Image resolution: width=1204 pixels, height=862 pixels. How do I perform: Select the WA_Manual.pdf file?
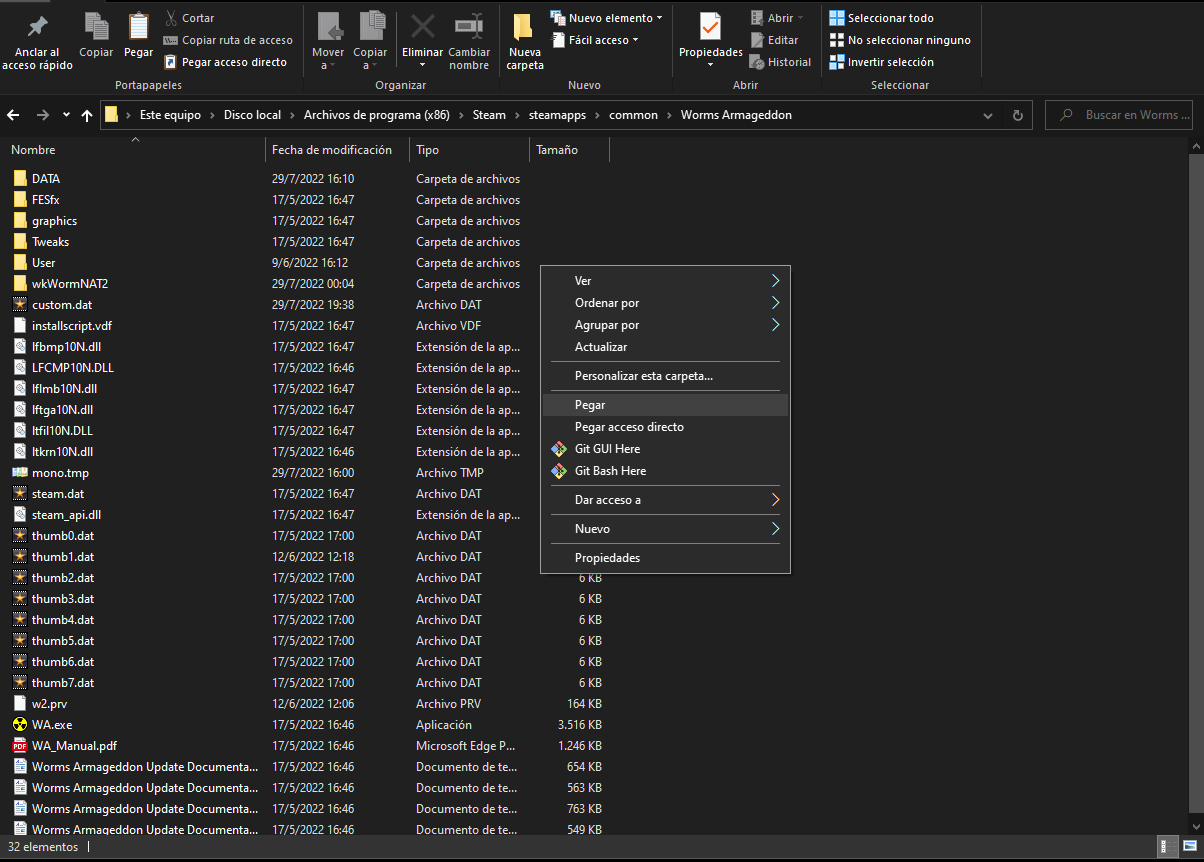(x=74, y=746)
